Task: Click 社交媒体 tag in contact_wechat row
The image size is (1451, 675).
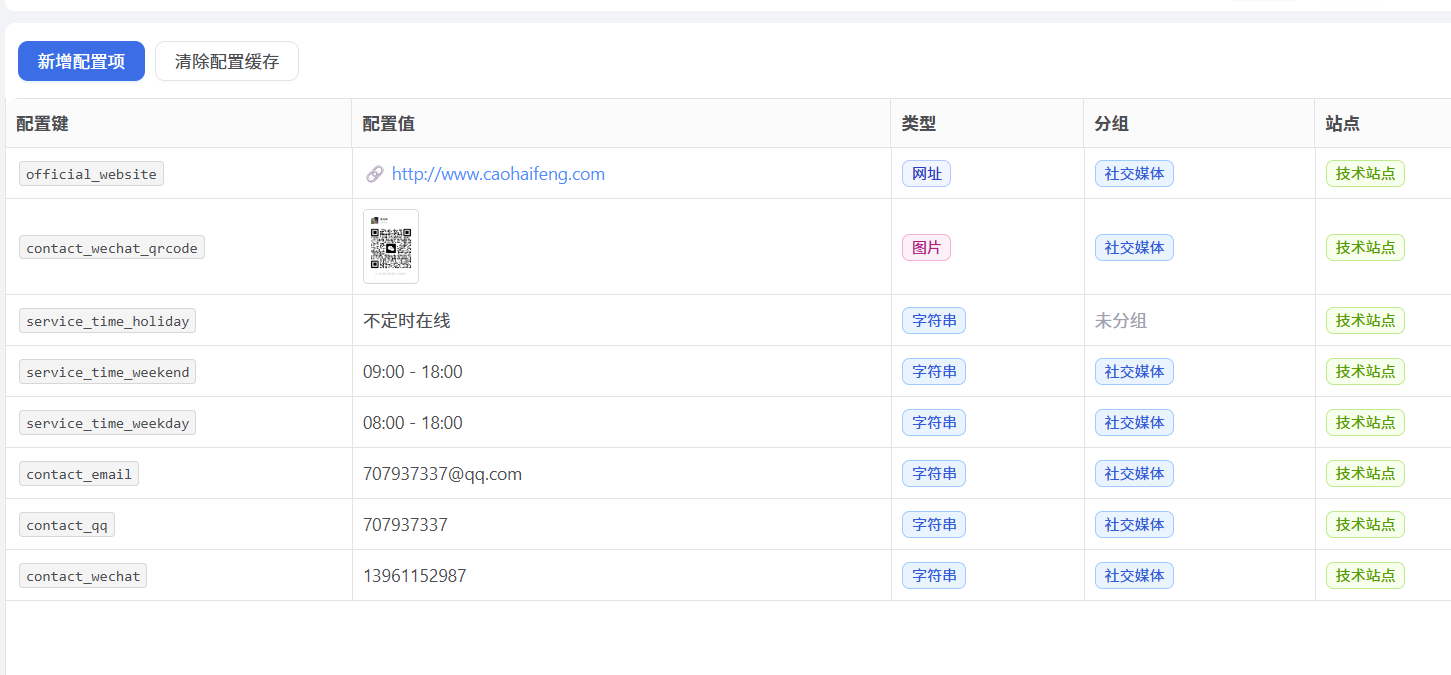Action: pos(1134,576)
